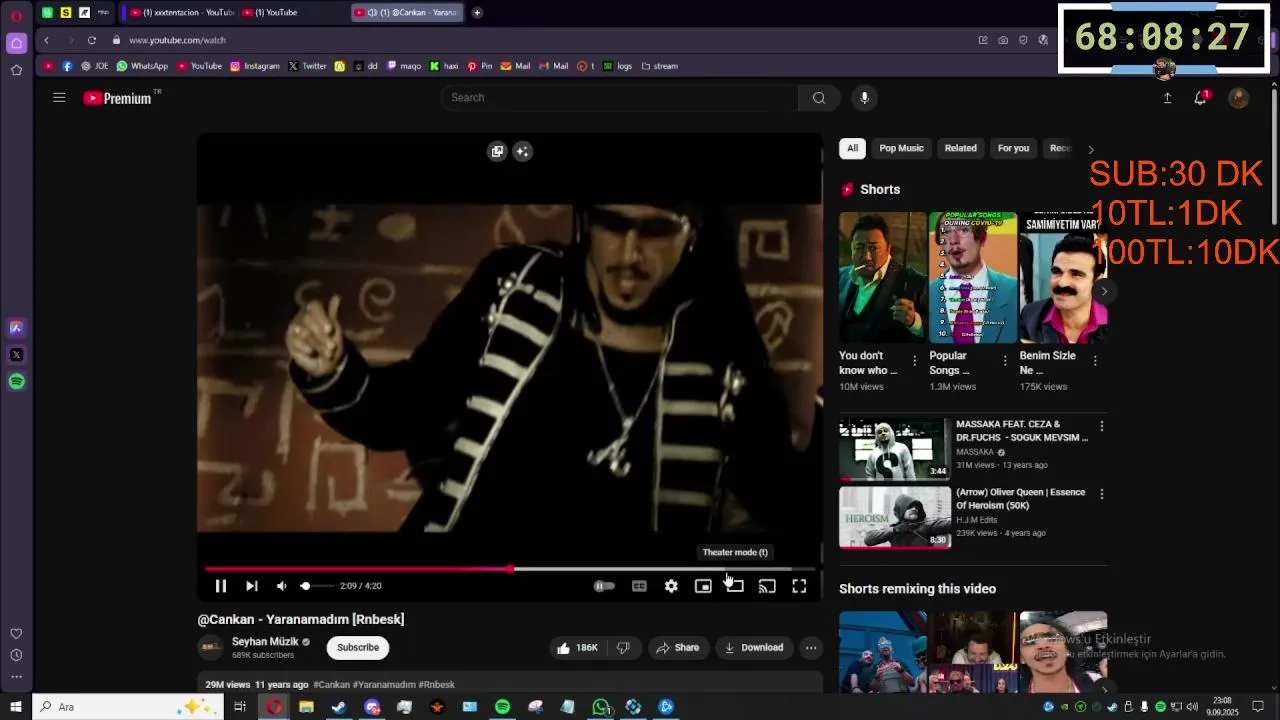Viewport: 1280px width, 720px height.
Task: Go back with browser back arrow
Action: (x=46, y=40)
